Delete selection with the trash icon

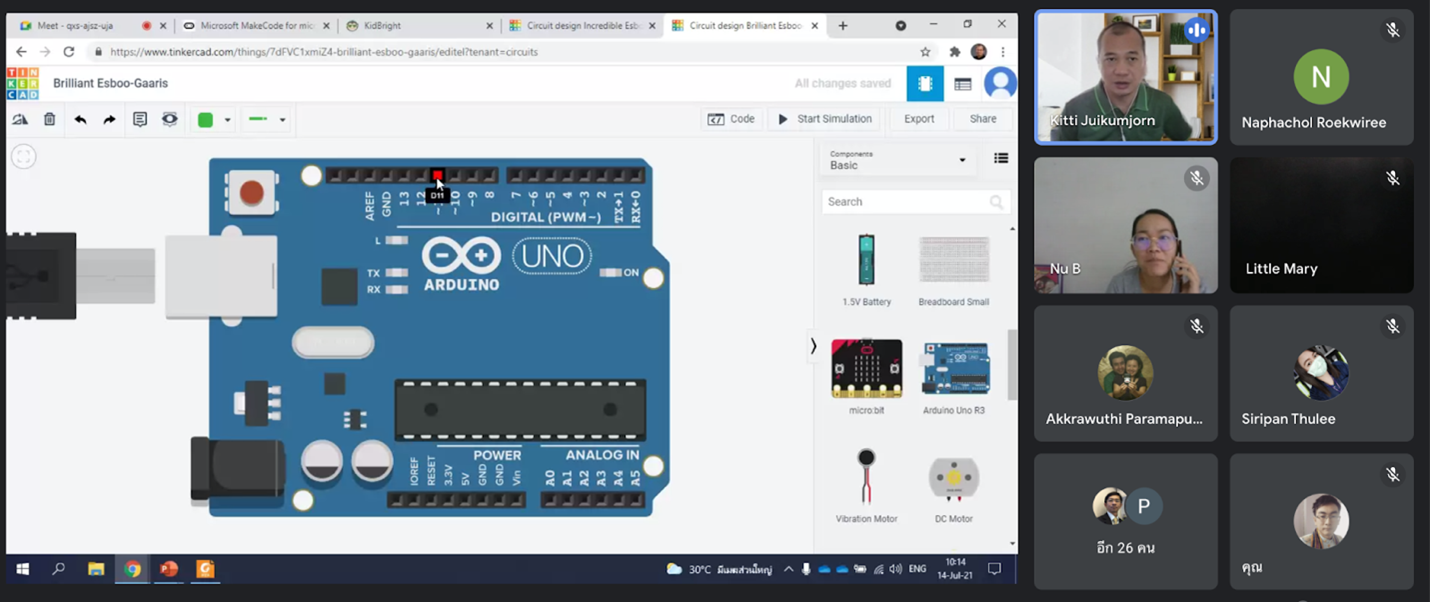tap(50, 120)
